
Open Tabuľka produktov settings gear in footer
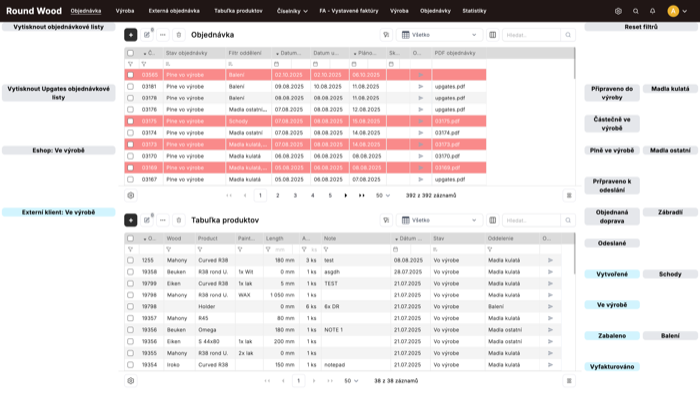(x=131, y=381)
